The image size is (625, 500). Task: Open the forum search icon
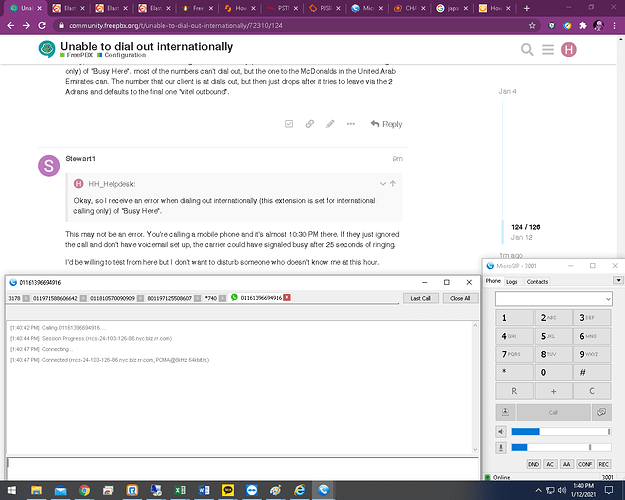[x=527, y=50]
